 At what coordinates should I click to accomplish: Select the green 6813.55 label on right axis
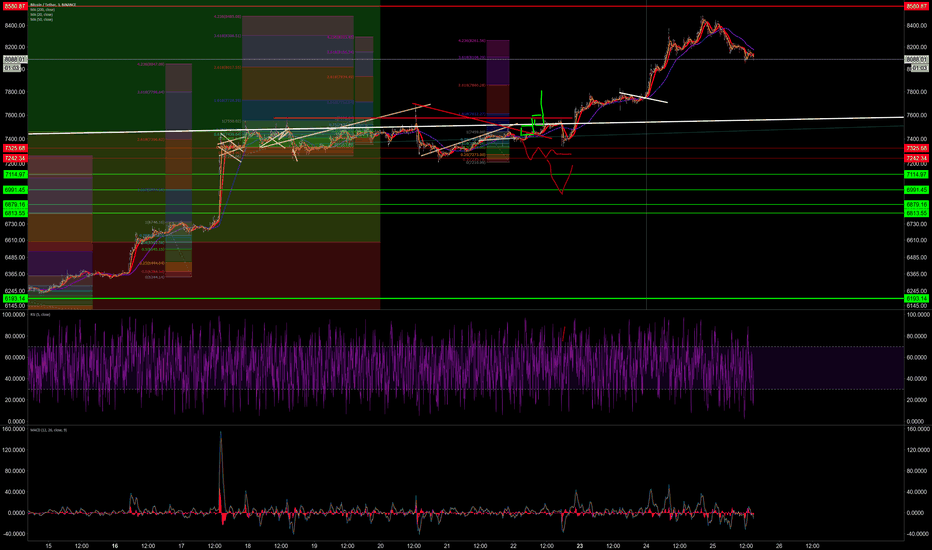[x=916, y=213]
